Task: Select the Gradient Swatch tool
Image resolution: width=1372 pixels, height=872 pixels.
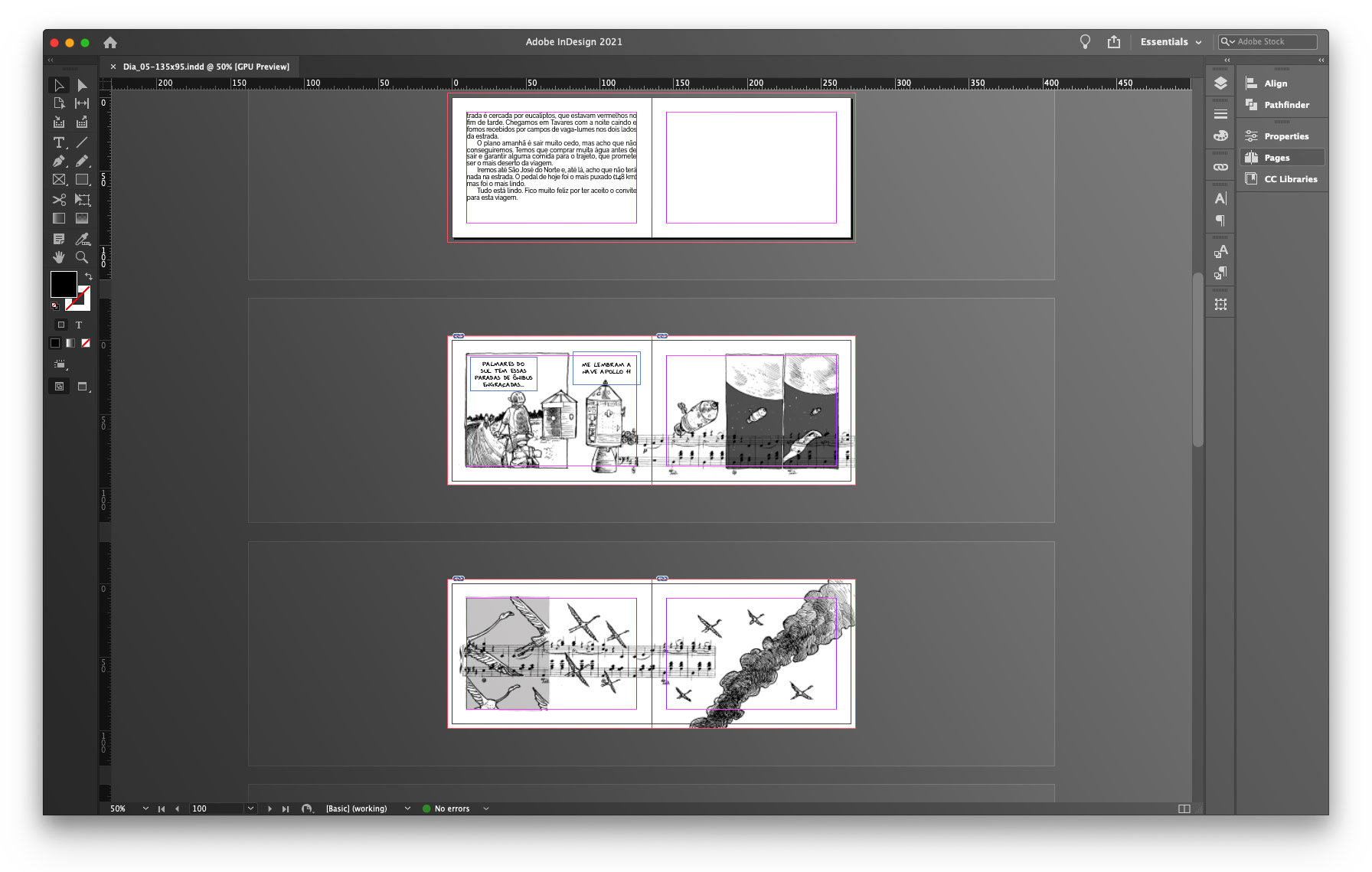Action: (59, 218)
